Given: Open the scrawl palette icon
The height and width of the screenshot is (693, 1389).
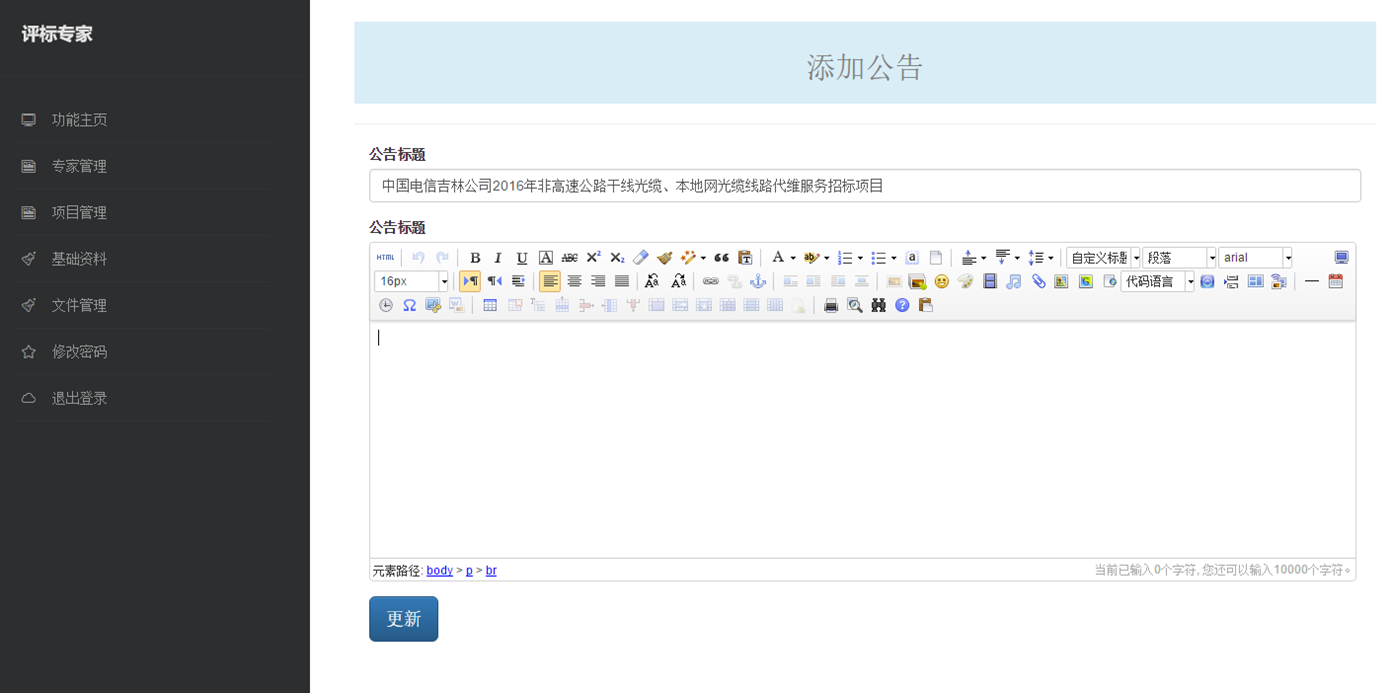Looking at the screenshot, I should click(x=965, y=281).
